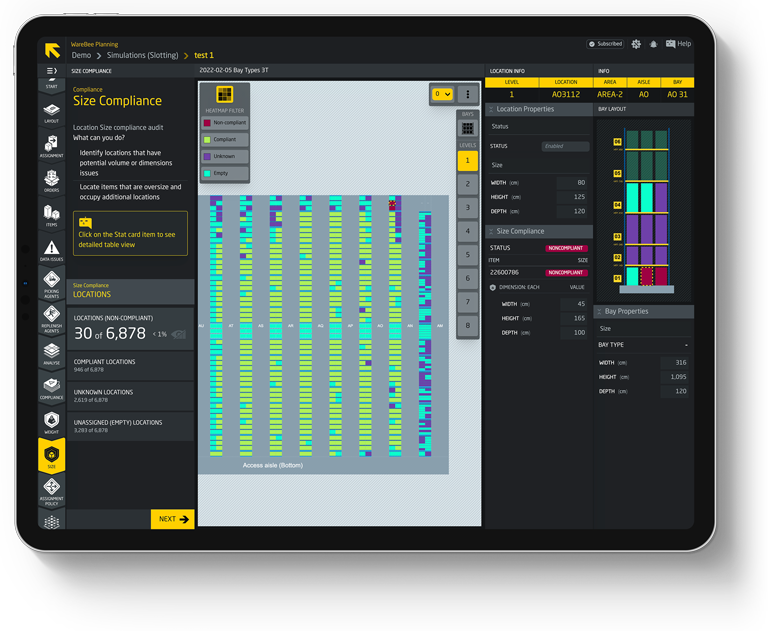Viewport: 768px width, 631px height.
Task: Click the Info panel tab
Action: tap(604, 71)
